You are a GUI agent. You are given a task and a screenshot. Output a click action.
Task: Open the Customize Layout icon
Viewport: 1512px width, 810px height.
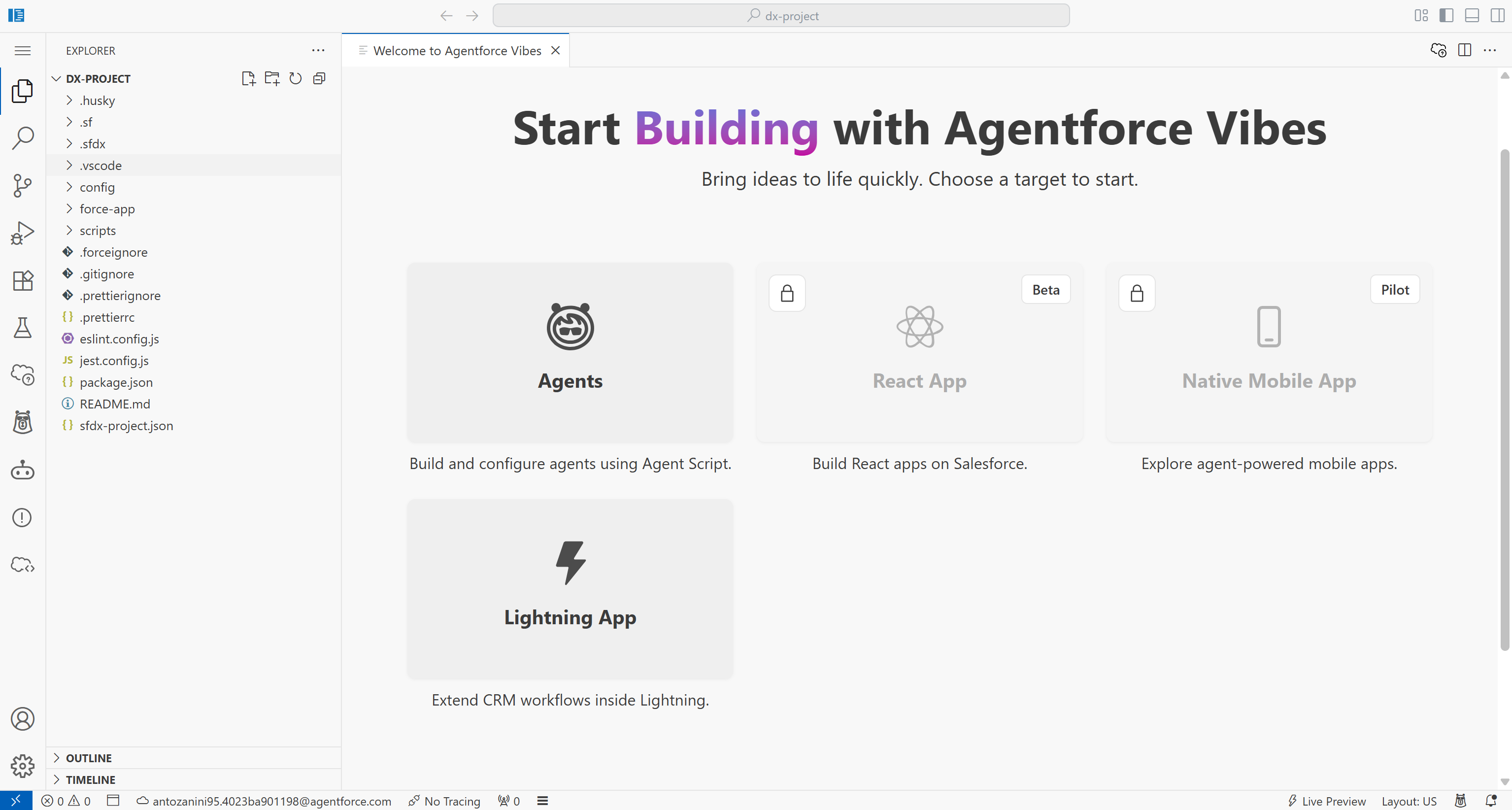coord(1421,16)
